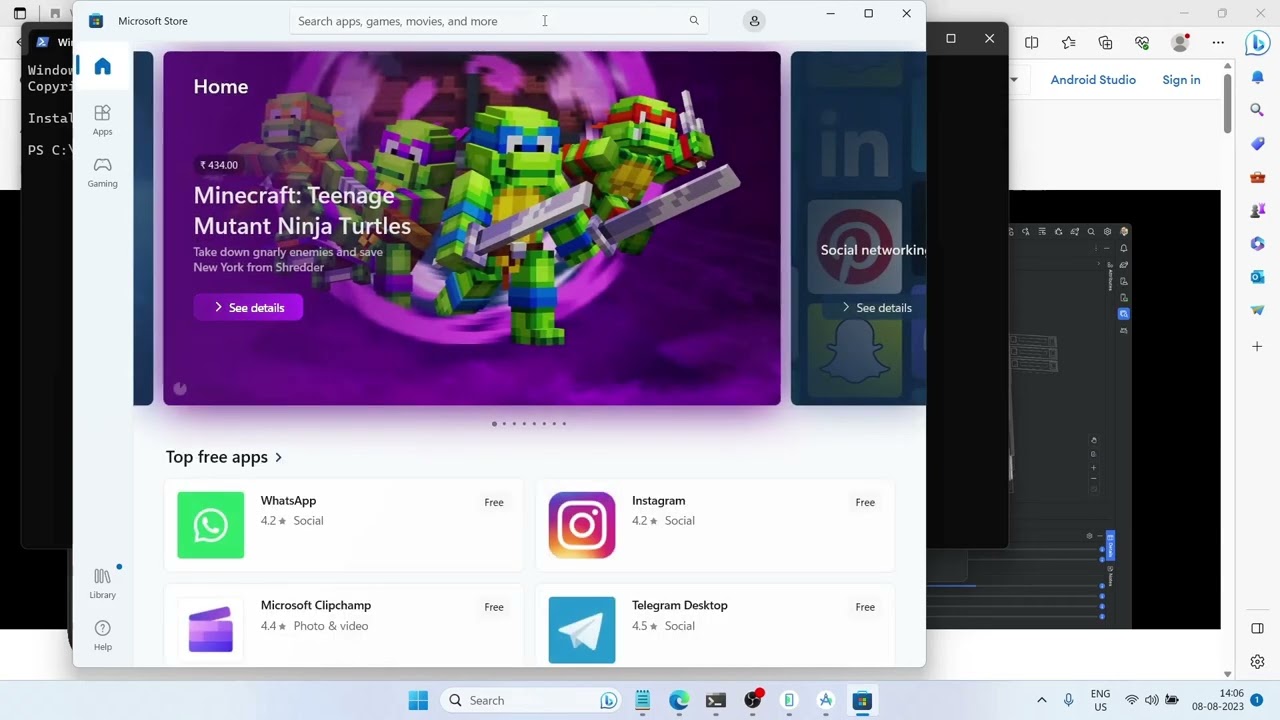Open Edge Collections icon
This screenshot has width=1280, height=720.
[1105, 43]
